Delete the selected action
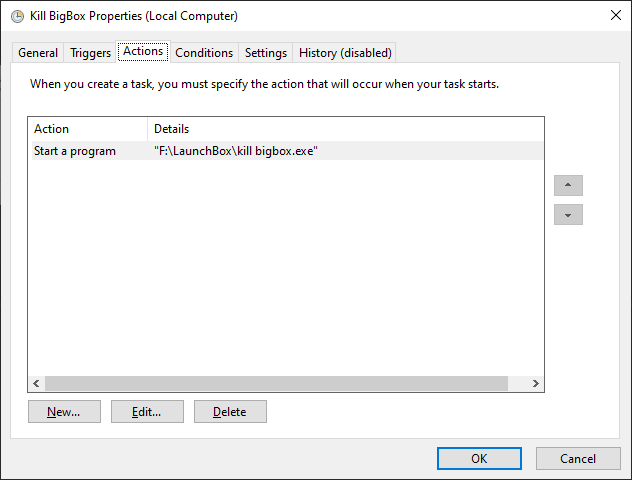Screen dimensions: 632x480 [230, 411]
